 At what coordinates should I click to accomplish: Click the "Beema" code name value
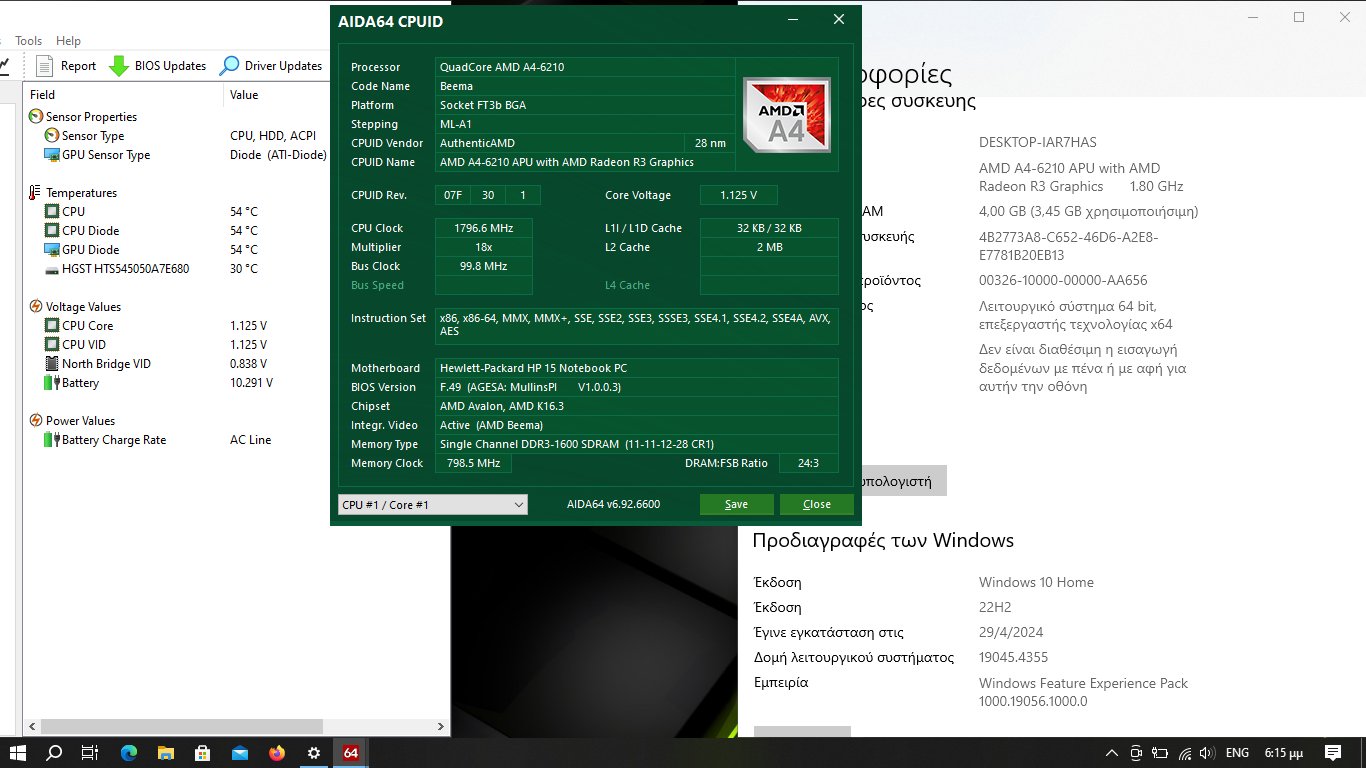click(456, 86)
